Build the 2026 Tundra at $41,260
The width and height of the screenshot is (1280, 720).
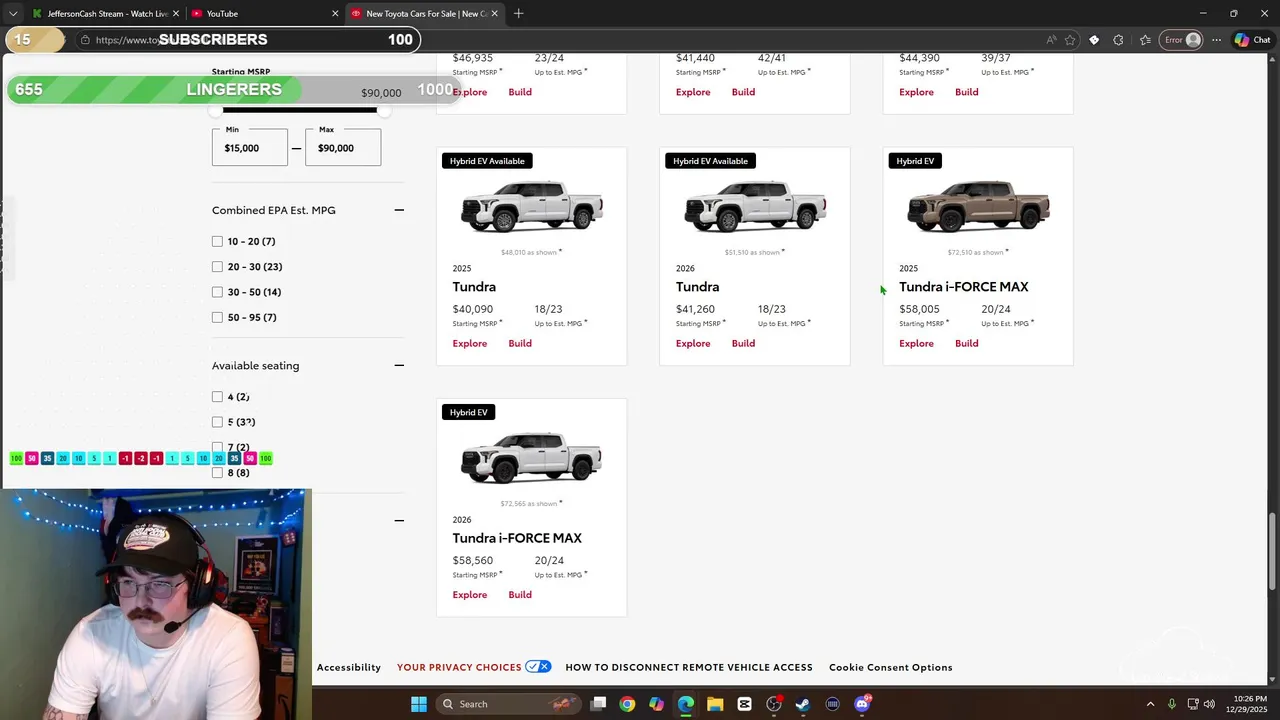pyautogui.click(x=743, y=343)
